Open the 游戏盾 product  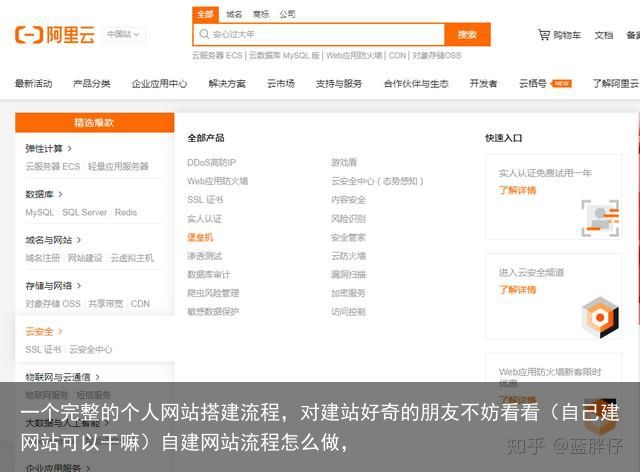point(344,163)
